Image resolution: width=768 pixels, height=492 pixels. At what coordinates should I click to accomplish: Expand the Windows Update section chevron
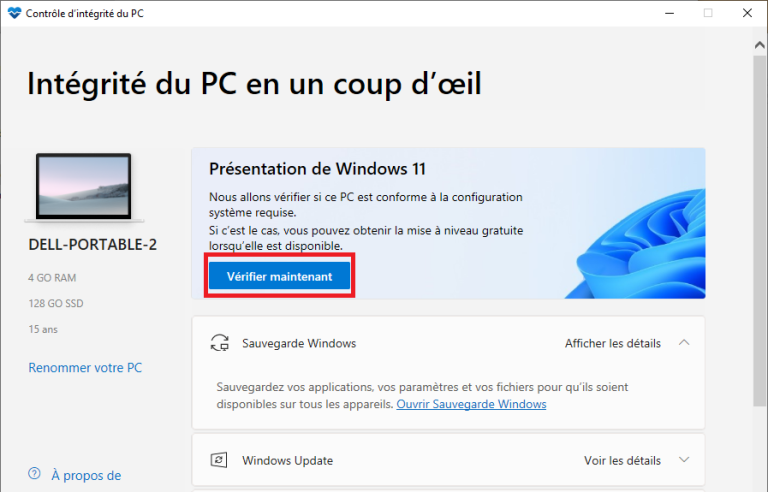click(x=684, y=460)
